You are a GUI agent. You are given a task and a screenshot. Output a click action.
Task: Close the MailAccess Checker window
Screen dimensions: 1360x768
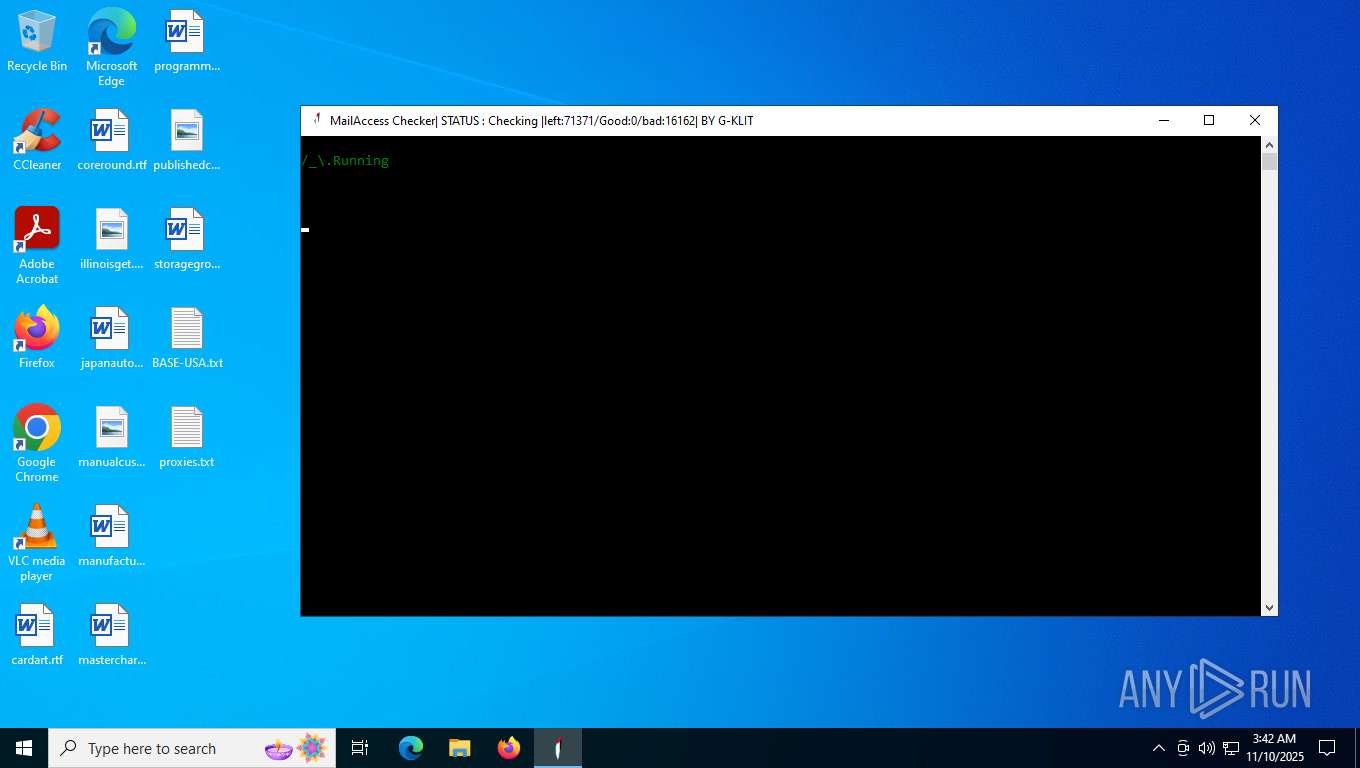(x=1255, y=120)
